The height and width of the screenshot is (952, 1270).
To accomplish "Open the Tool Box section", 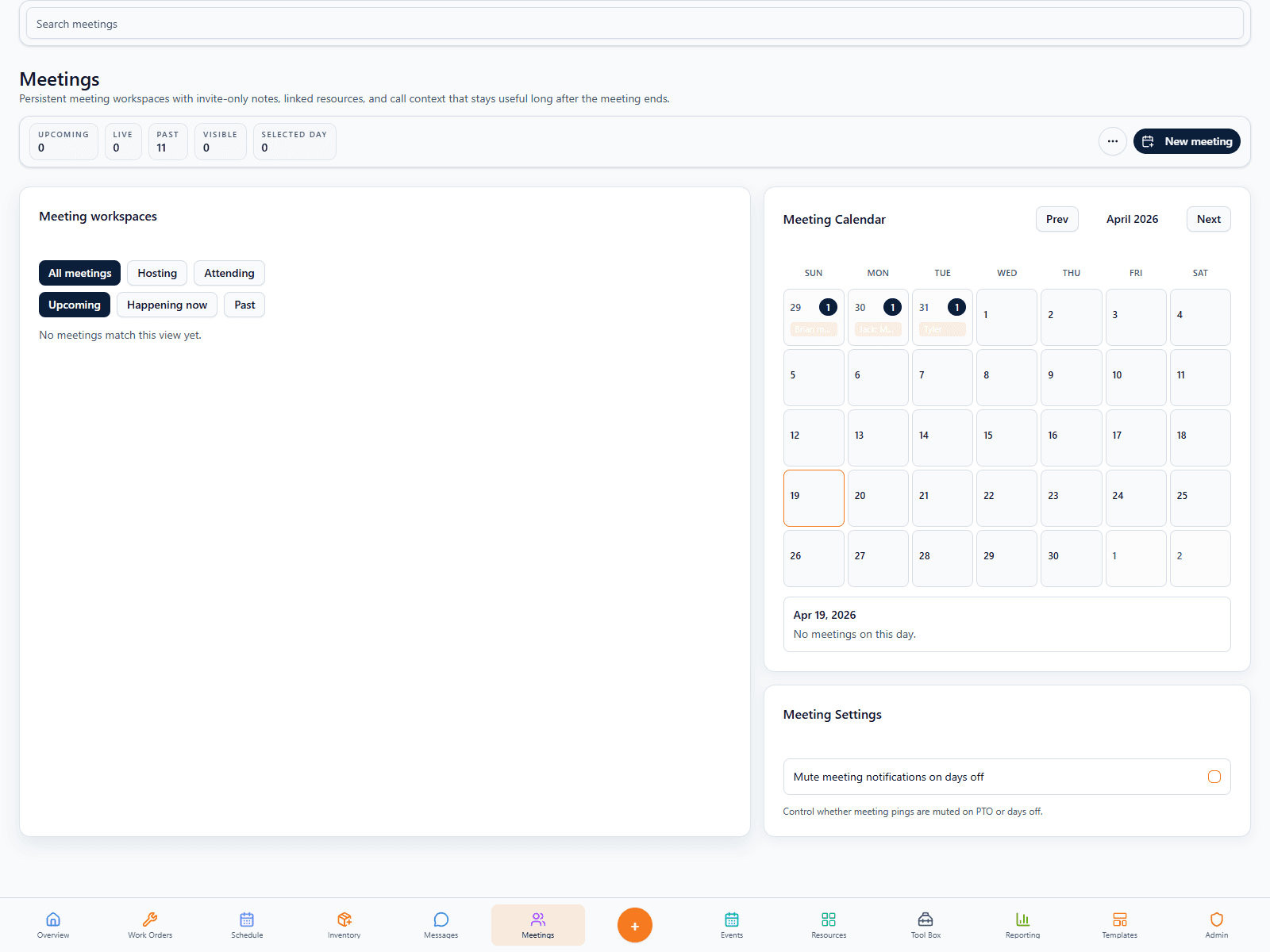I will pyautogui.click(x=925, y=924).
